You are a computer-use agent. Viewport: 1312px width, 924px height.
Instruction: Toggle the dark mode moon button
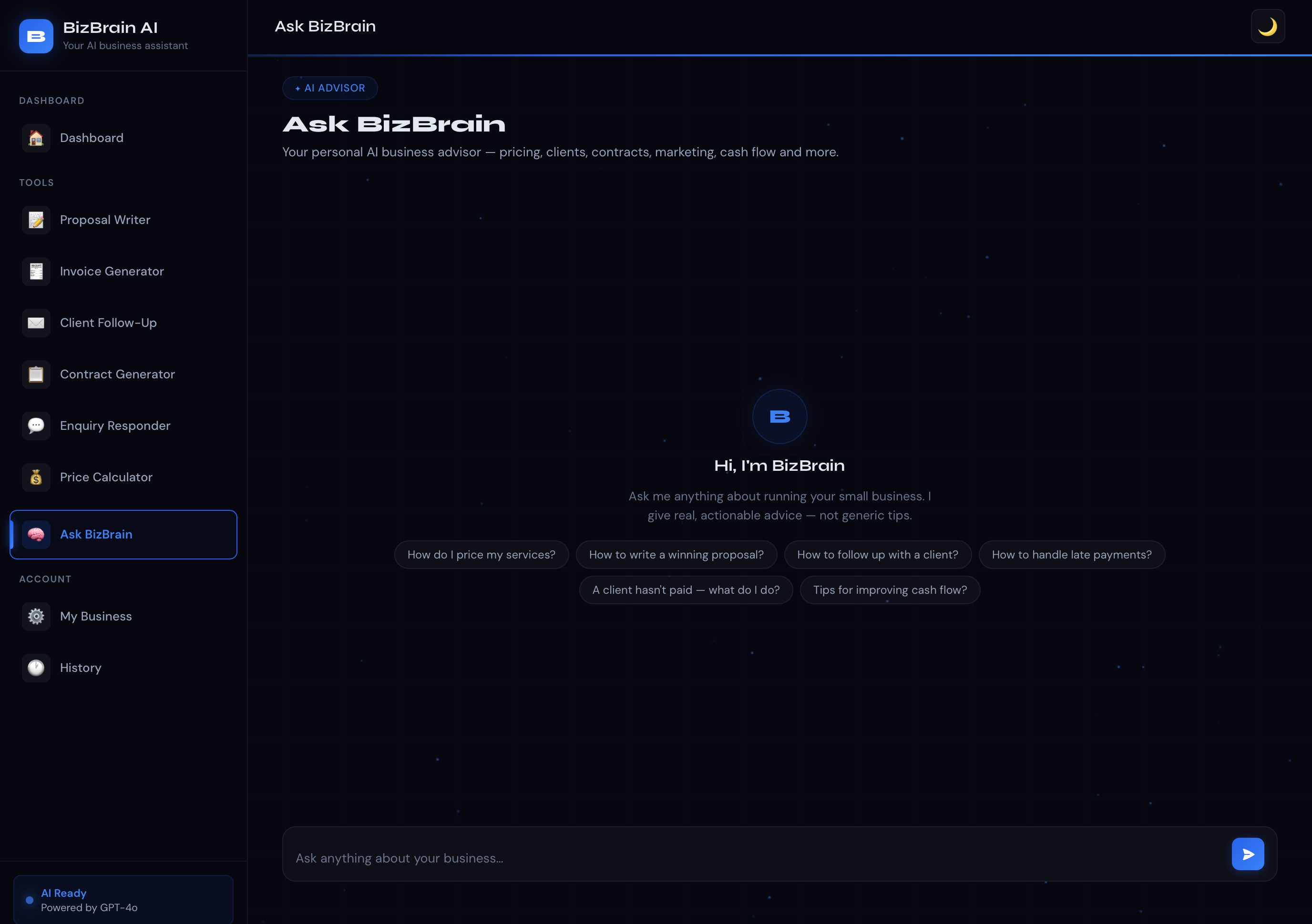pyautogui.click(x=1268, y=26)
